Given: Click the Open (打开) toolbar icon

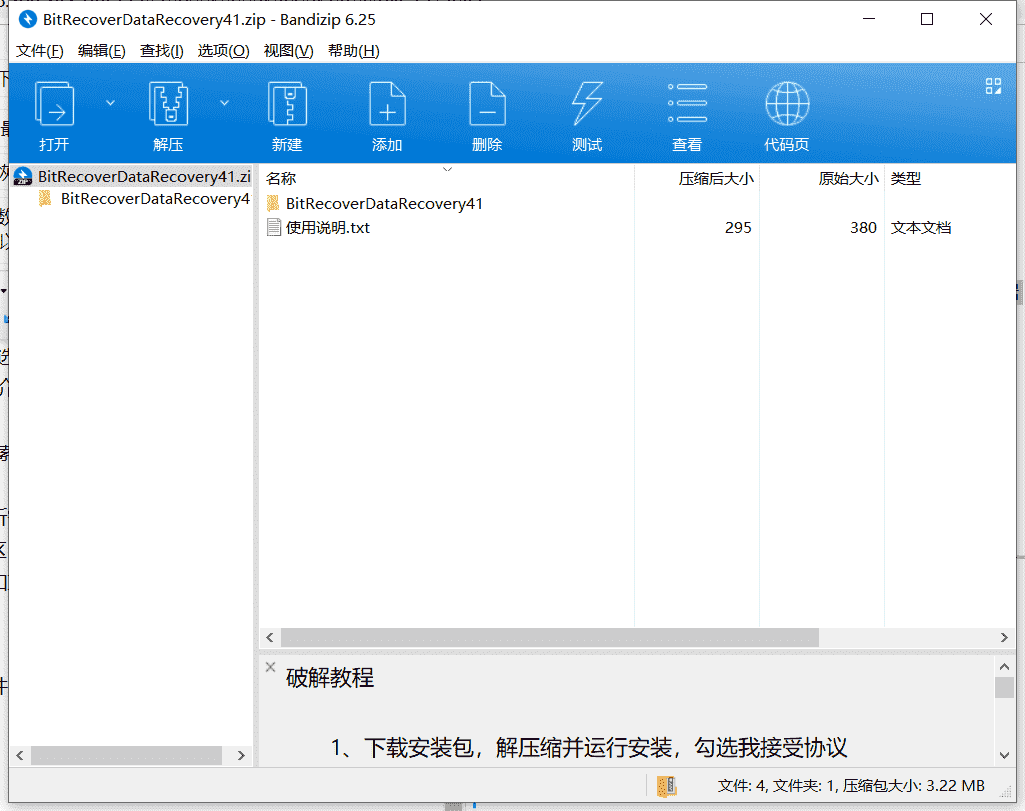Looking at the screenshot, I should pyautogui.click(x=54, y=104).
